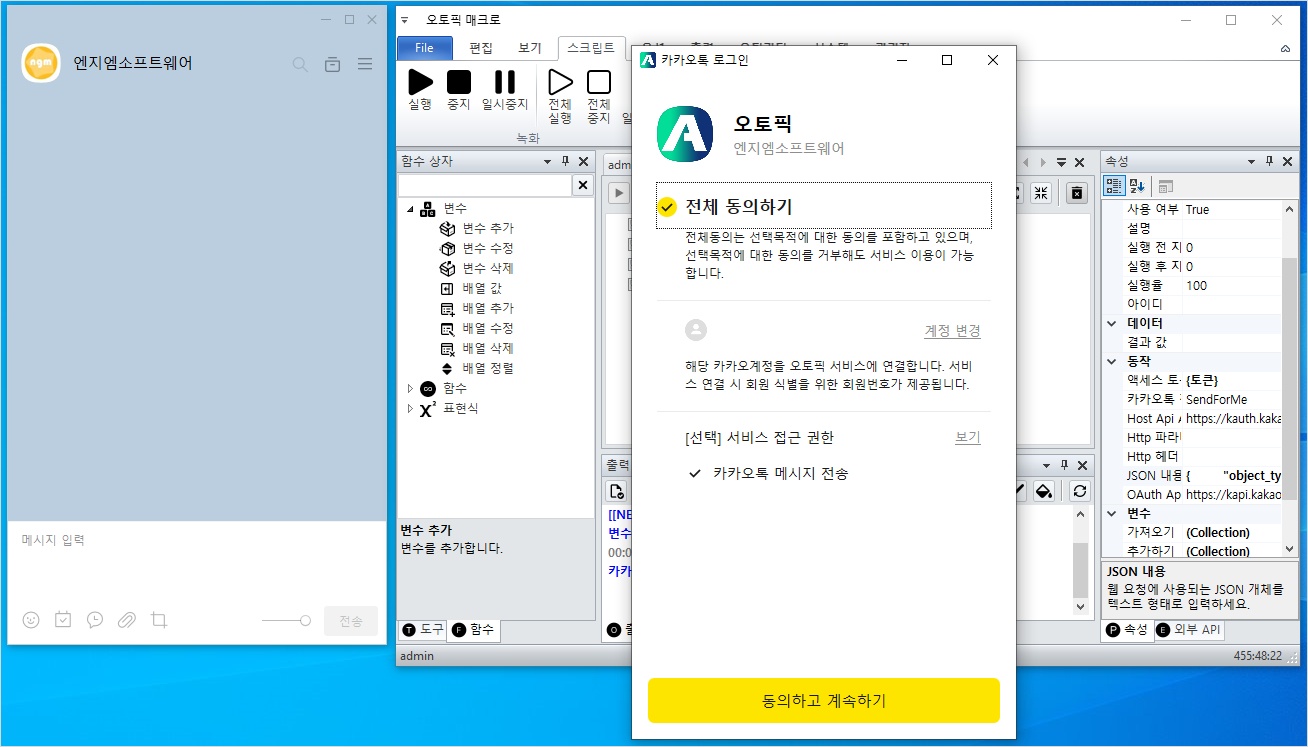Open the File ribbon tab
The height and width of the screenshot is (747, 1308).
[x=424, y=47]
